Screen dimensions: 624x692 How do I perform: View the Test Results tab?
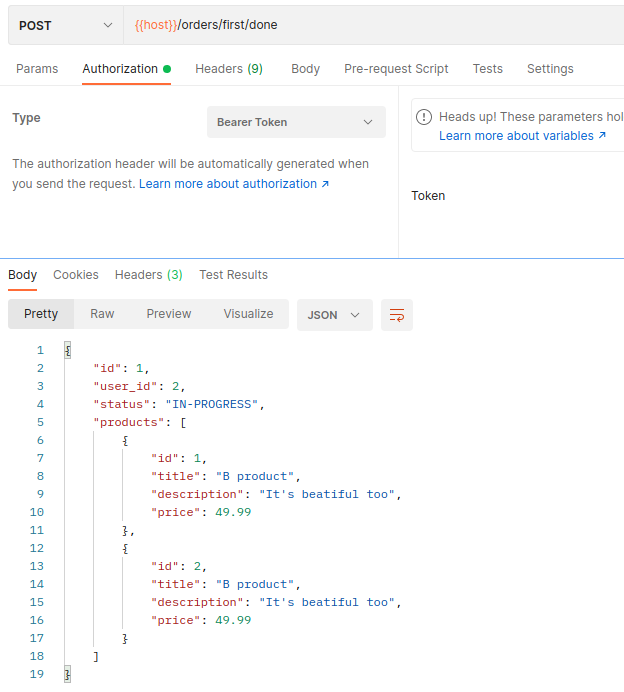[233, 275]
